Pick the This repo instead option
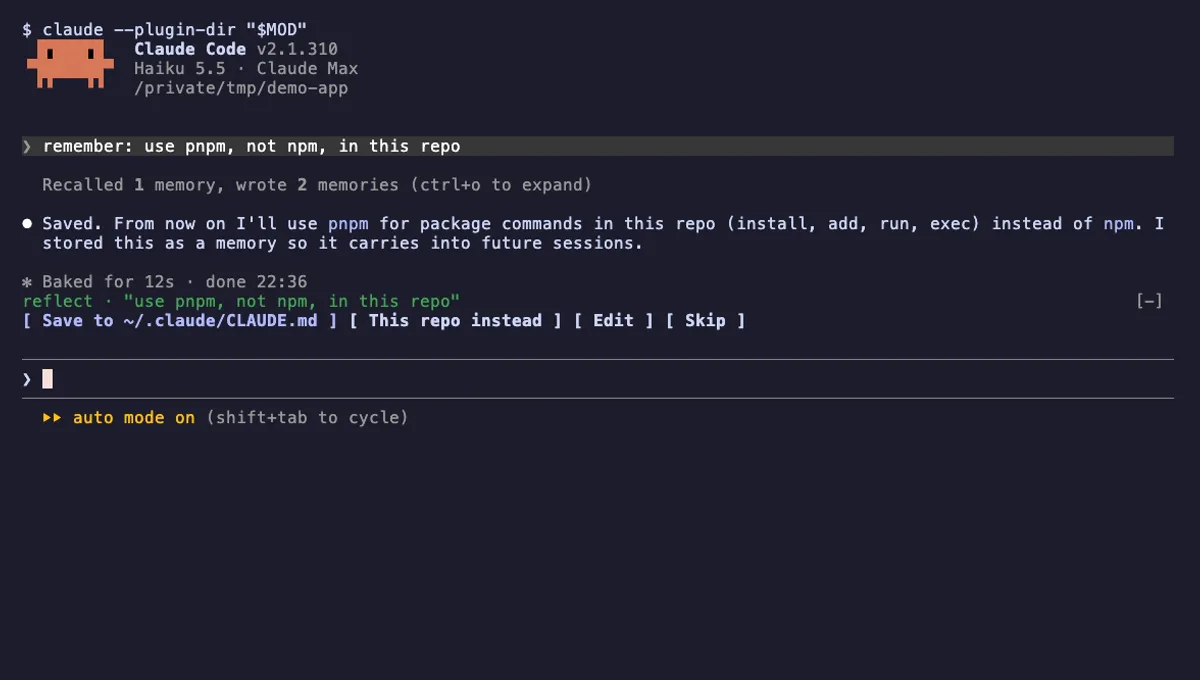1200x680 pixels. click(455, 321)
